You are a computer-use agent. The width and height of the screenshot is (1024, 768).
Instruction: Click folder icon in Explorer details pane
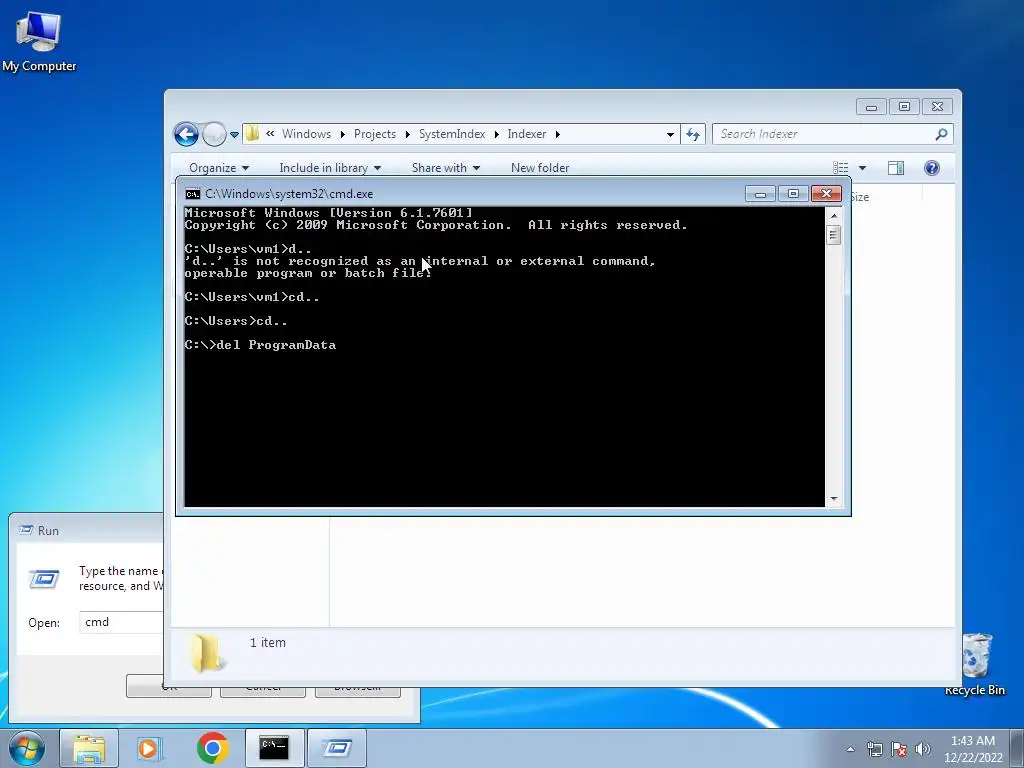(207, 652)
